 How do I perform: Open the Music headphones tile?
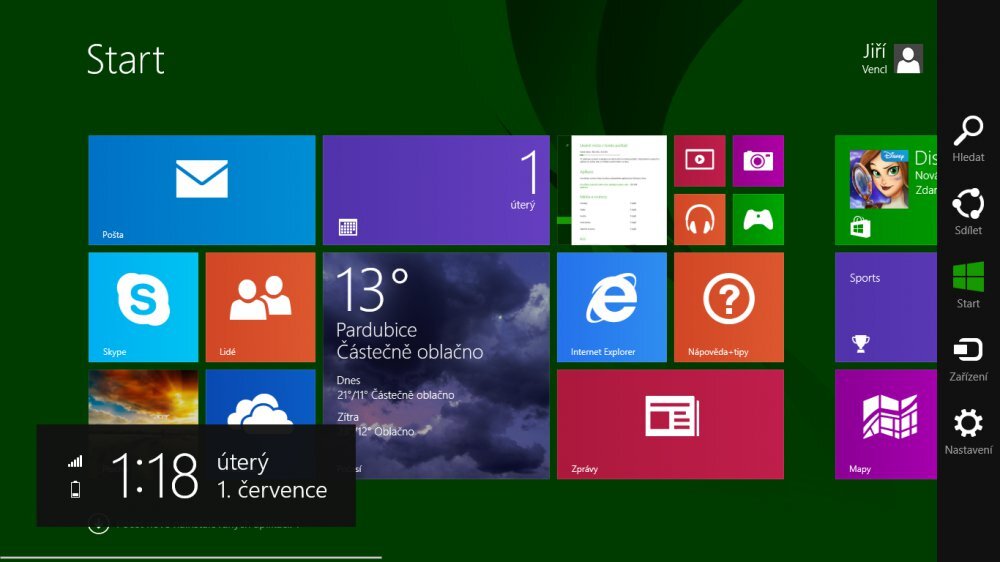pyautogui.click(x=700, y=219)
